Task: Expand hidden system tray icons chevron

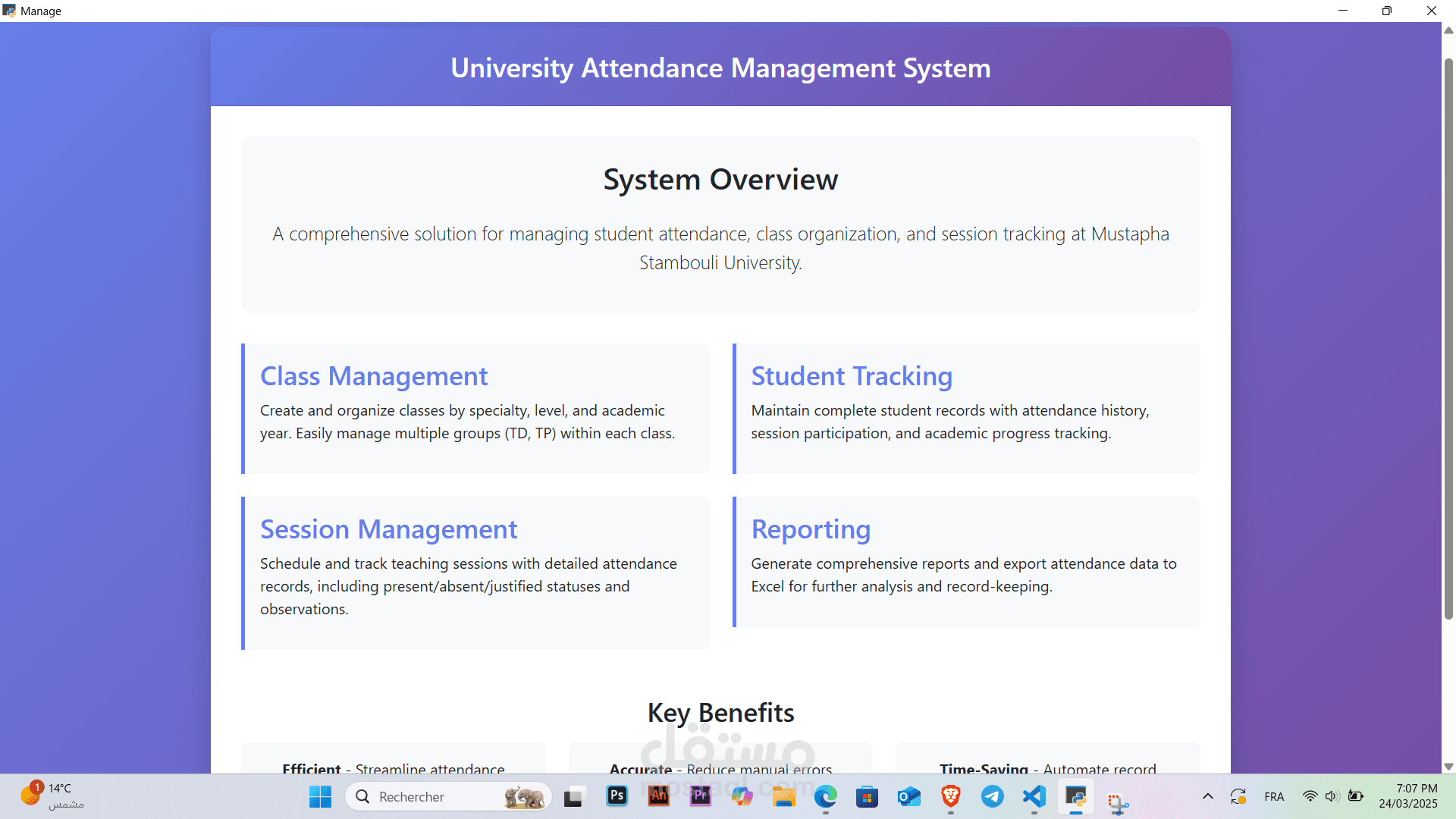Action: click(x=1208, y=796)
